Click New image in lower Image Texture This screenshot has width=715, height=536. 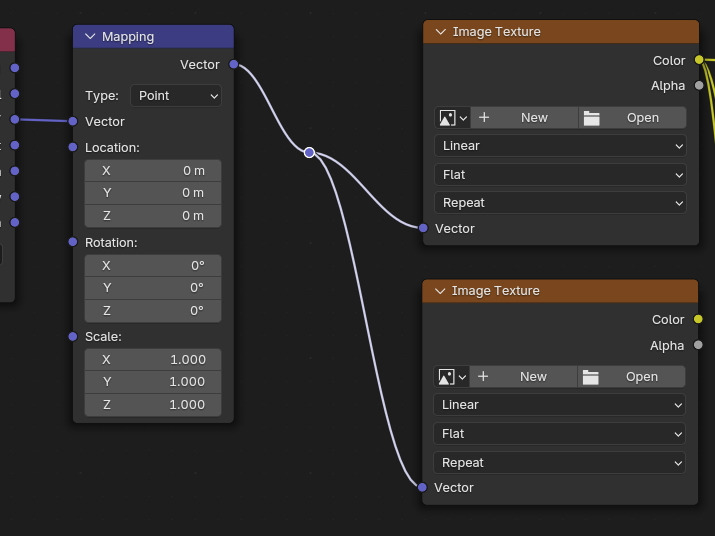point(523,377)
